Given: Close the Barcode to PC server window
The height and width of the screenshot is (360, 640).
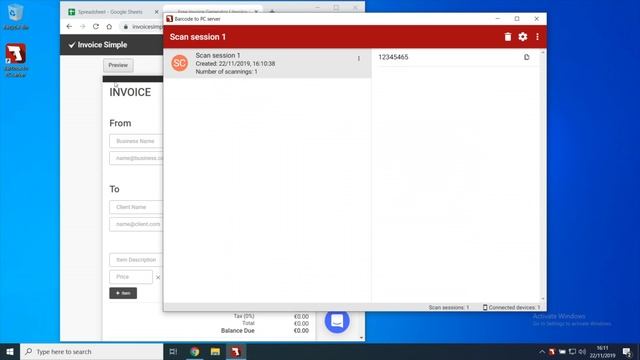Looking at the screenshot, I should (536, 19).
